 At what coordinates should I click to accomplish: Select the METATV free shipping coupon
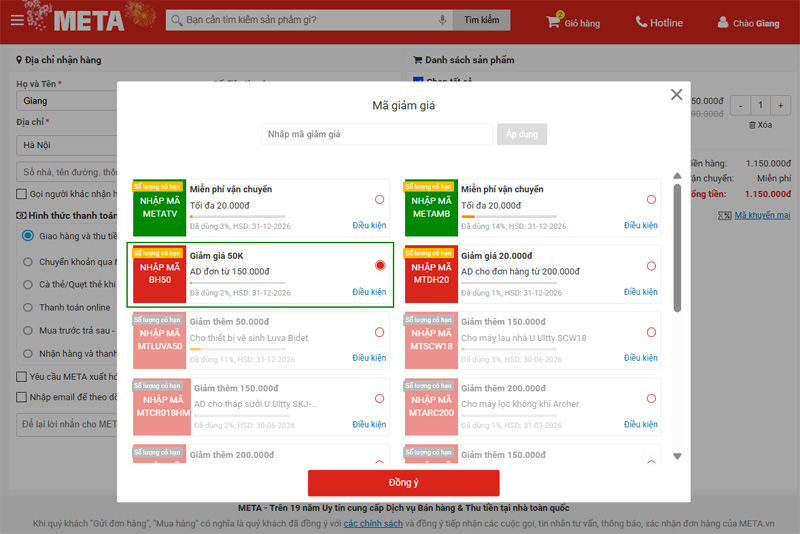tap(380, 199)
